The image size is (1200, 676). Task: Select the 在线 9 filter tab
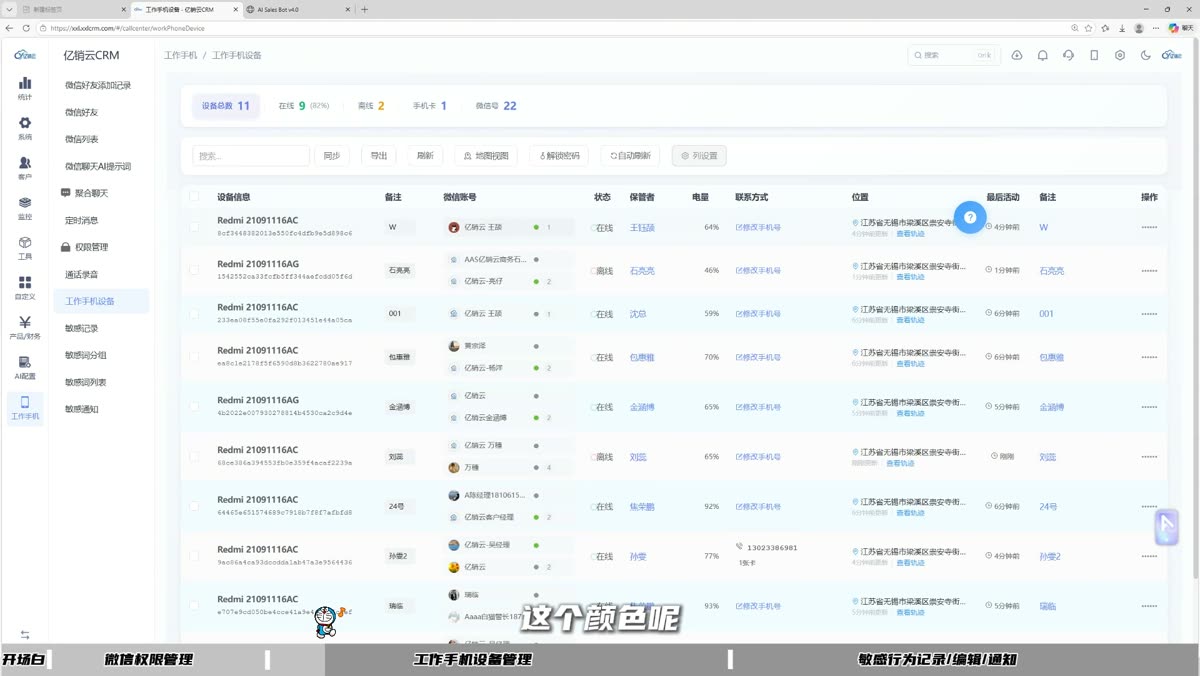coord(304,105)
